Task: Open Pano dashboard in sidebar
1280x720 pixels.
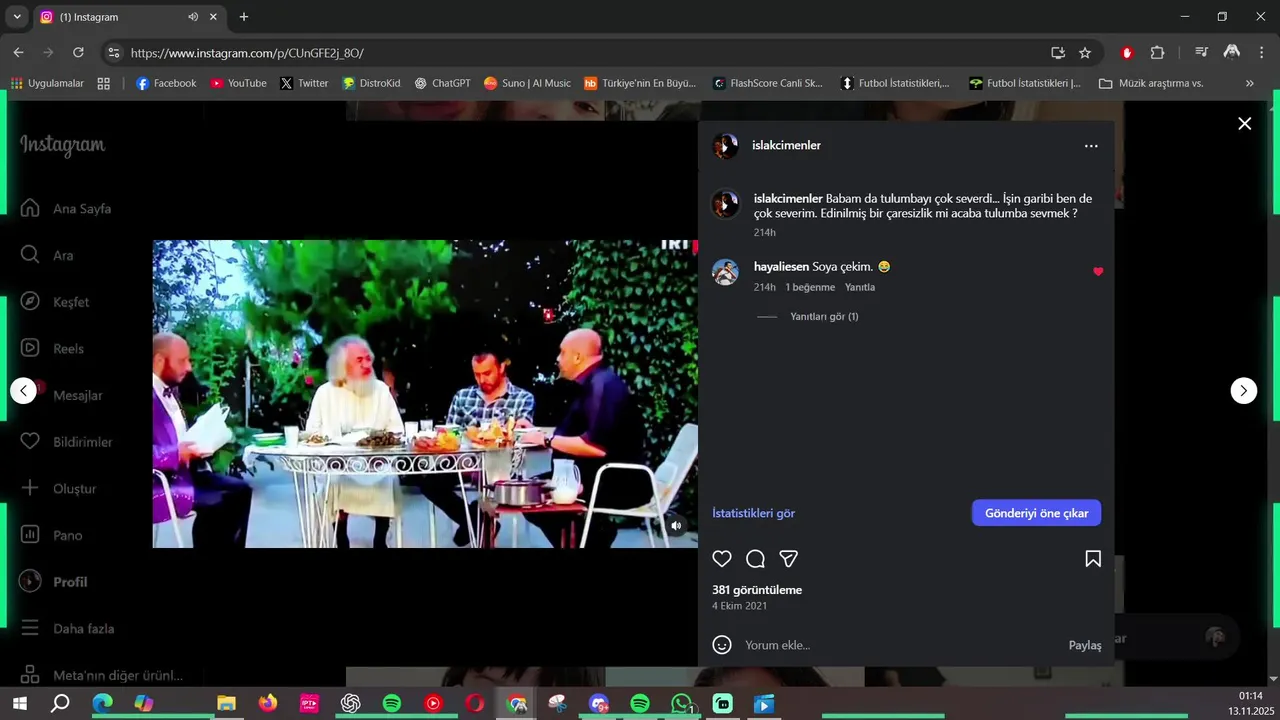Action: point(53,535)
